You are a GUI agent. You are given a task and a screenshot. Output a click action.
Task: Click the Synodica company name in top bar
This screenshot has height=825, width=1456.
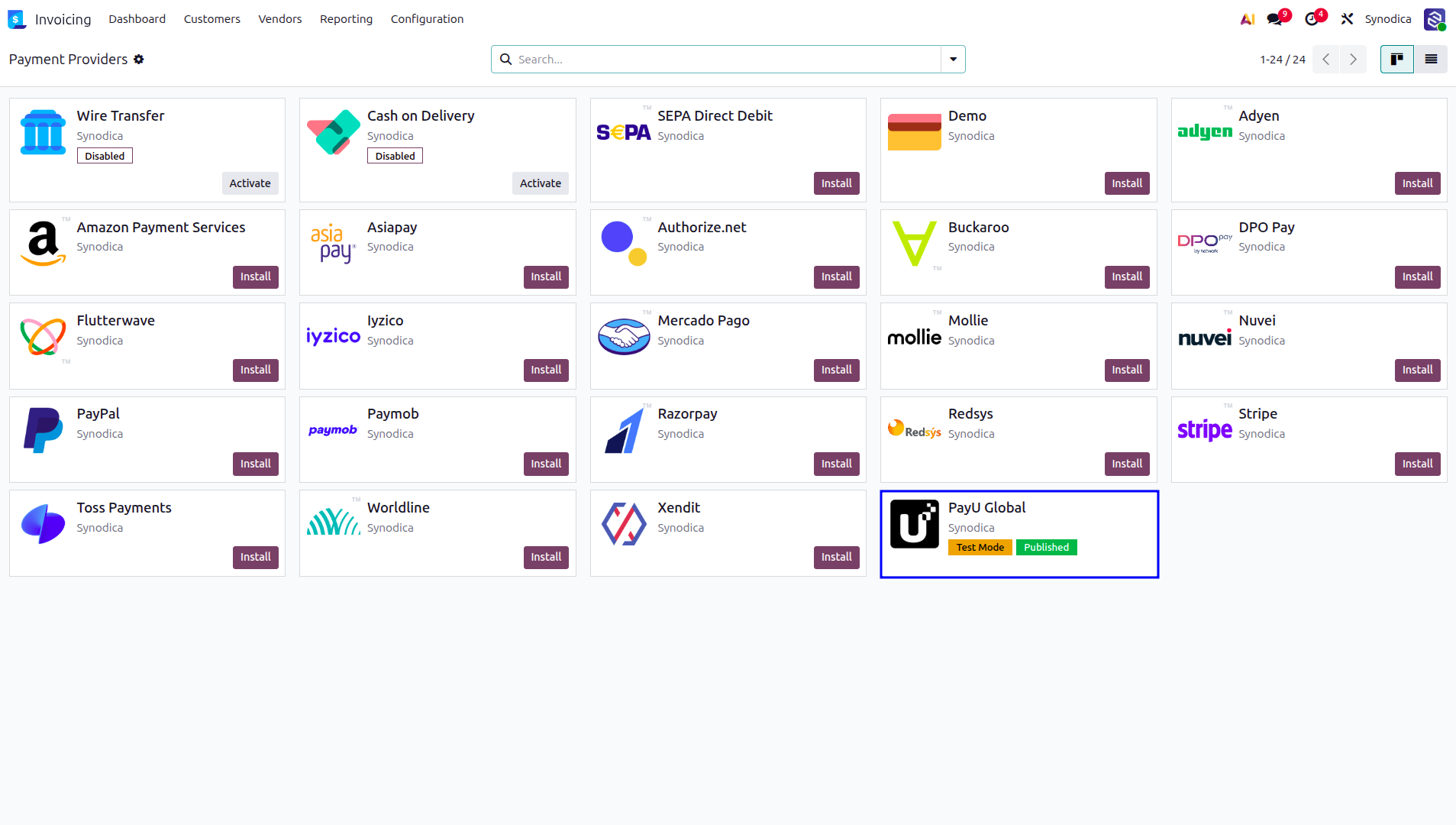click(1387, 19)
